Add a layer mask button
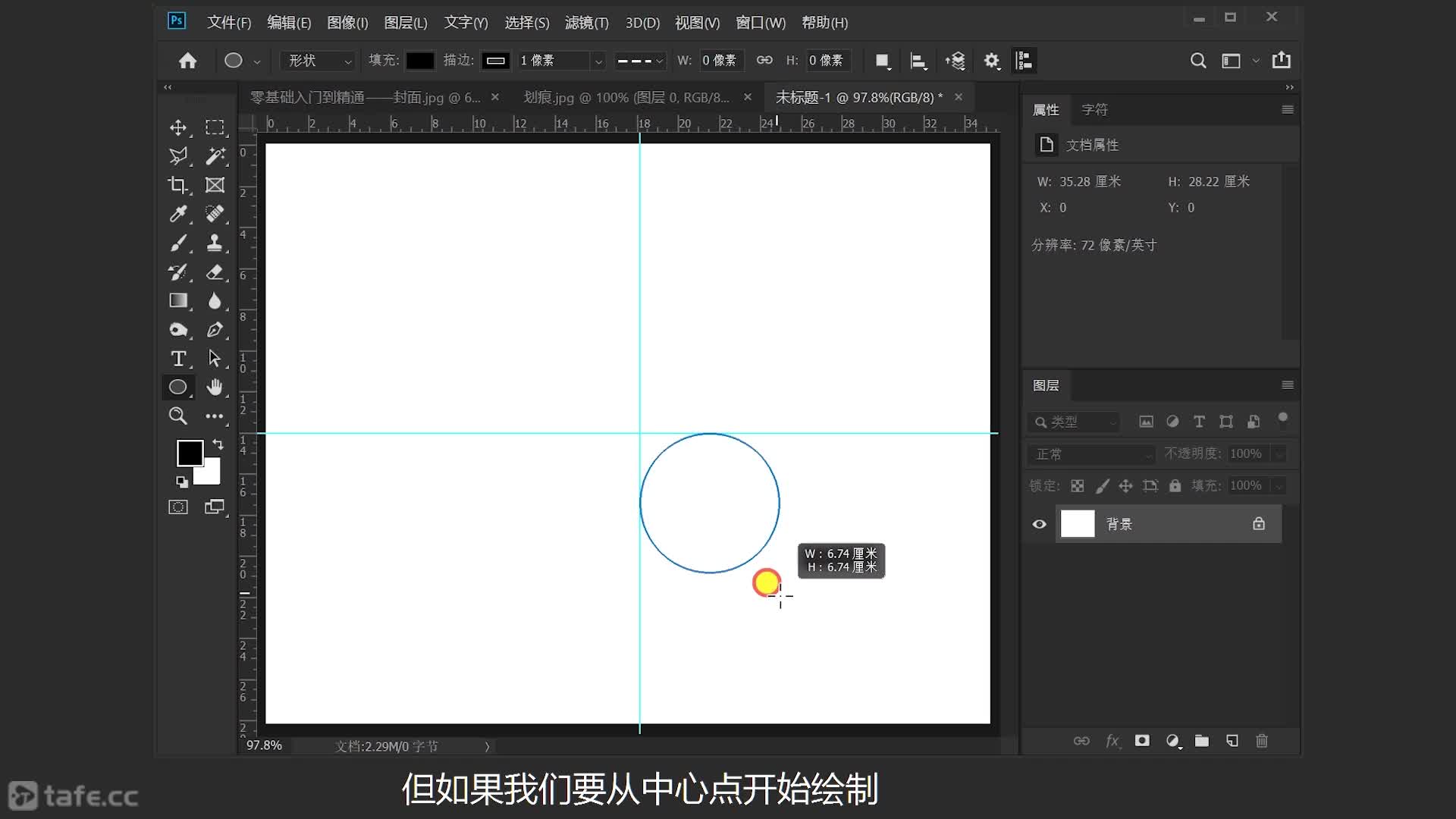 click(1142, 741)
